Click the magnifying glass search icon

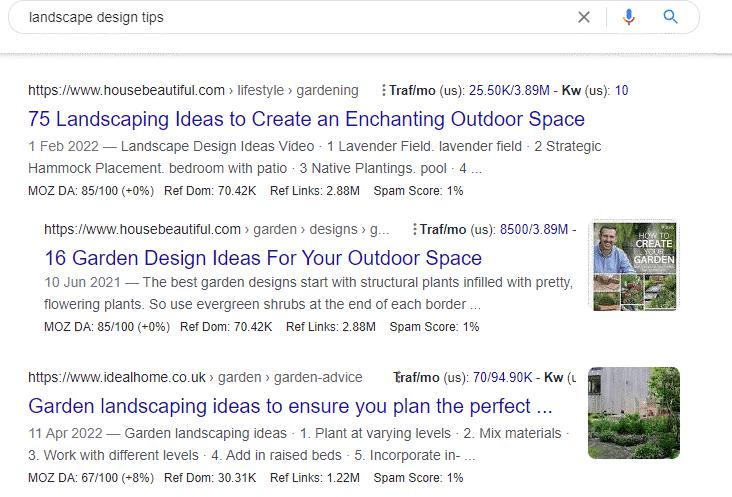tap(670, 17)
